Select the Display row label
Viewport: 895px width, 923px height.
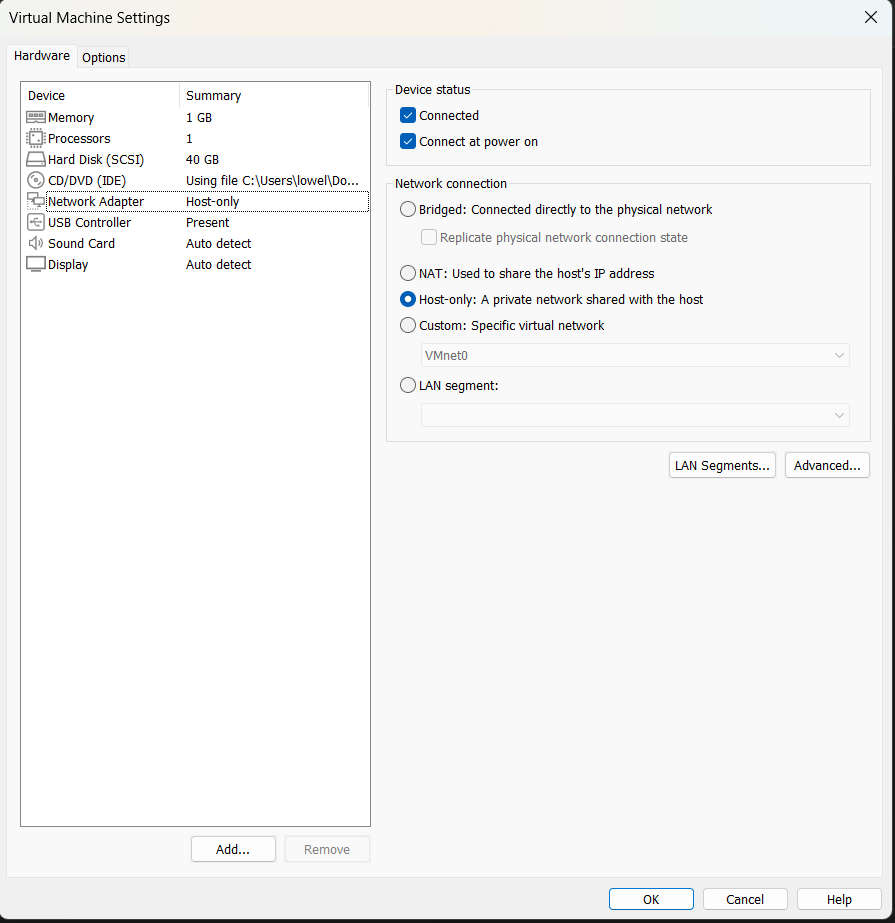[68, 265]
